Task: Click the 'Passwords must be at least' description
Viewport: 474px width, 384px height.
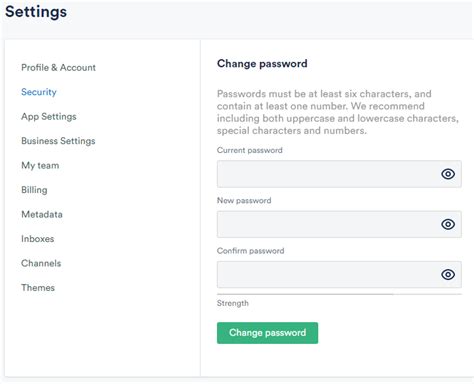Action: click(338, 112)
